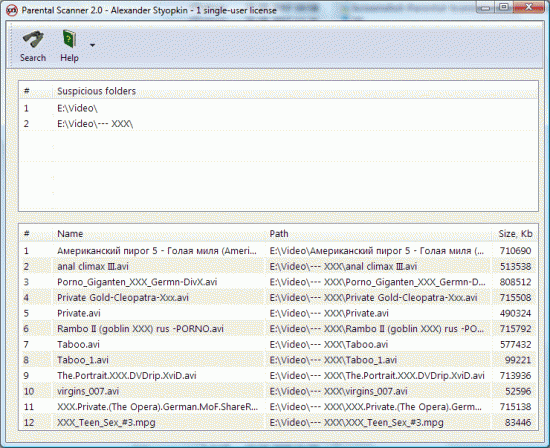
Task: Click the size value 715508
Action: [515, 297]
